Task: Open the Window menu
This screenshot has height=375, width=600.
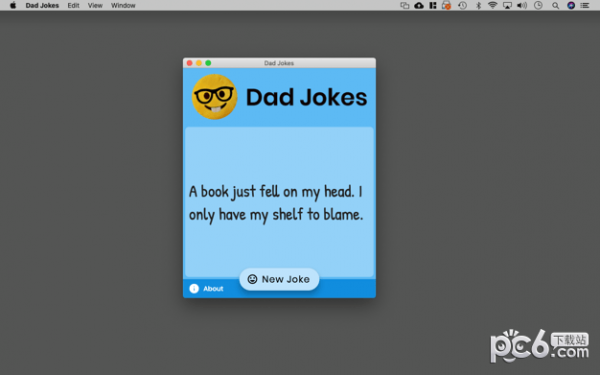Action: click(x=123, y=5)
